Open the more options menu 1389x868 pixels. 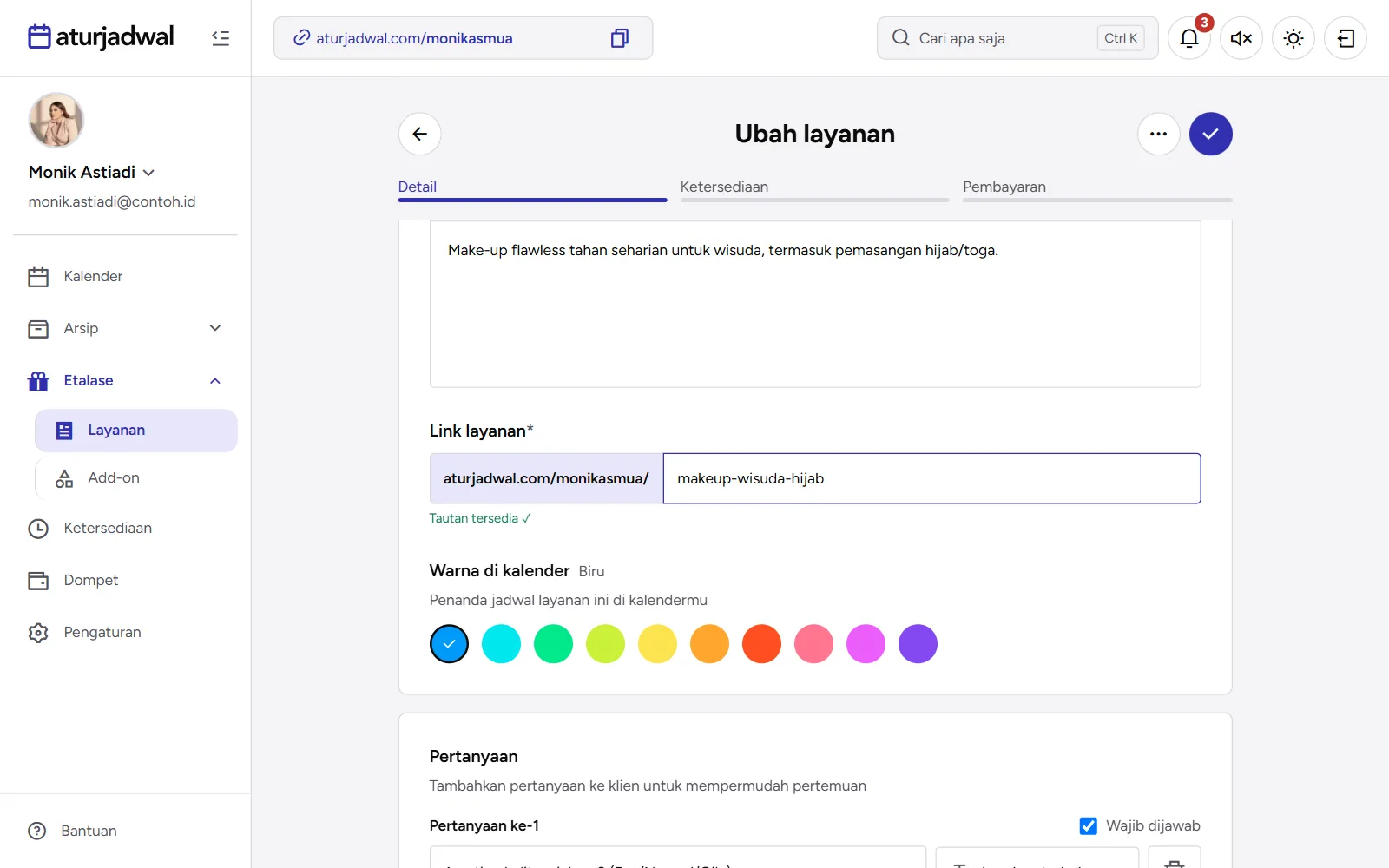pos(1158,134)
